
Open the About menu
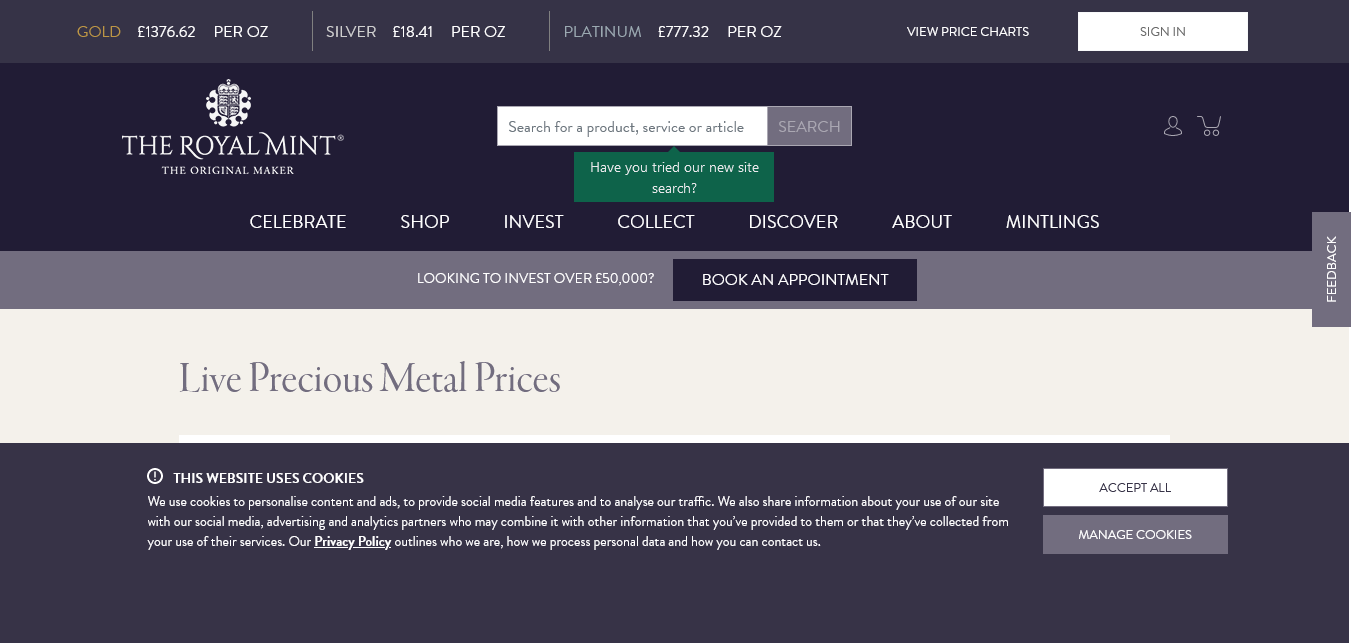(922, 222)
